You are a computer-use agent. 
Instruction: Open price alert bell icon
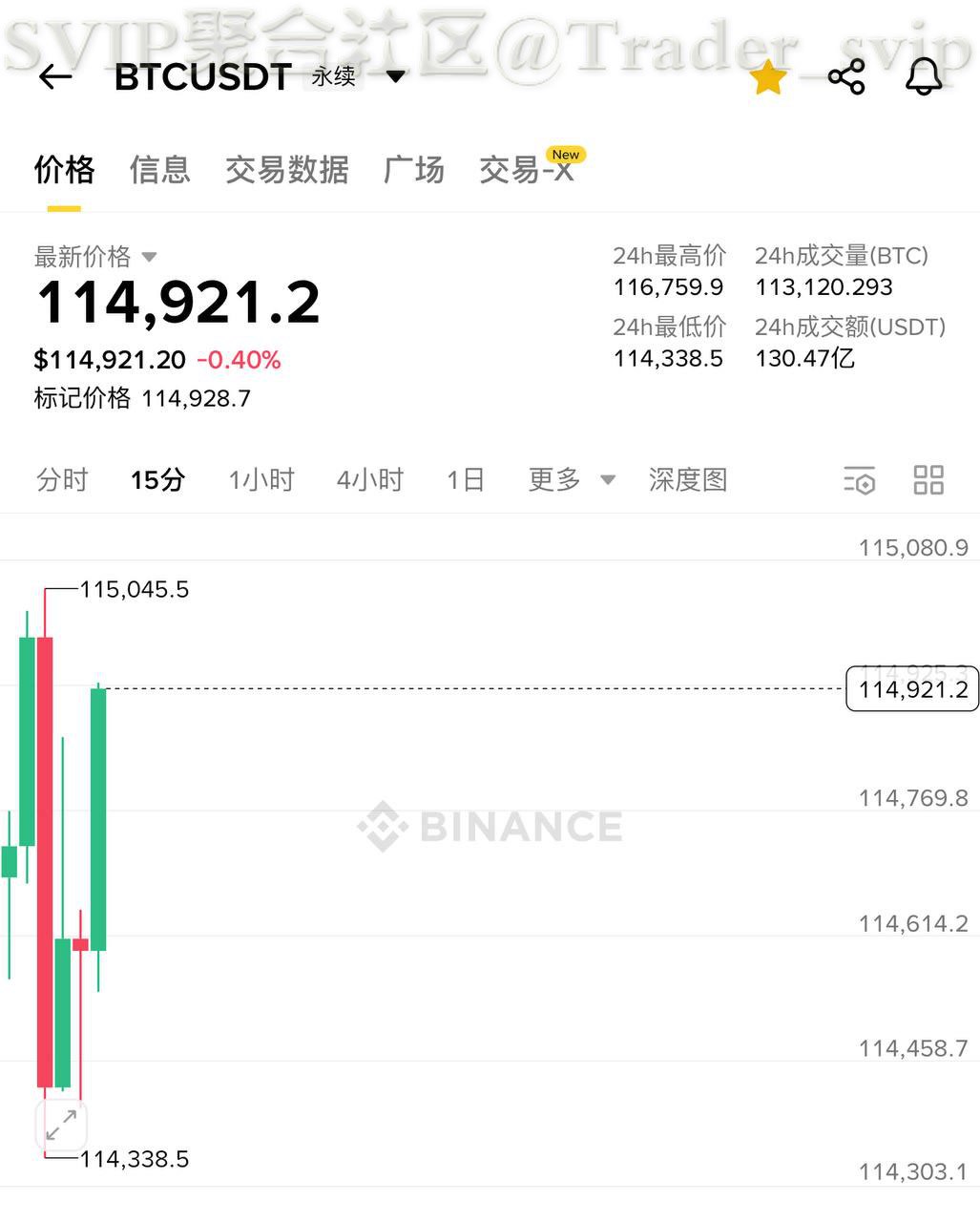[923, 77]
